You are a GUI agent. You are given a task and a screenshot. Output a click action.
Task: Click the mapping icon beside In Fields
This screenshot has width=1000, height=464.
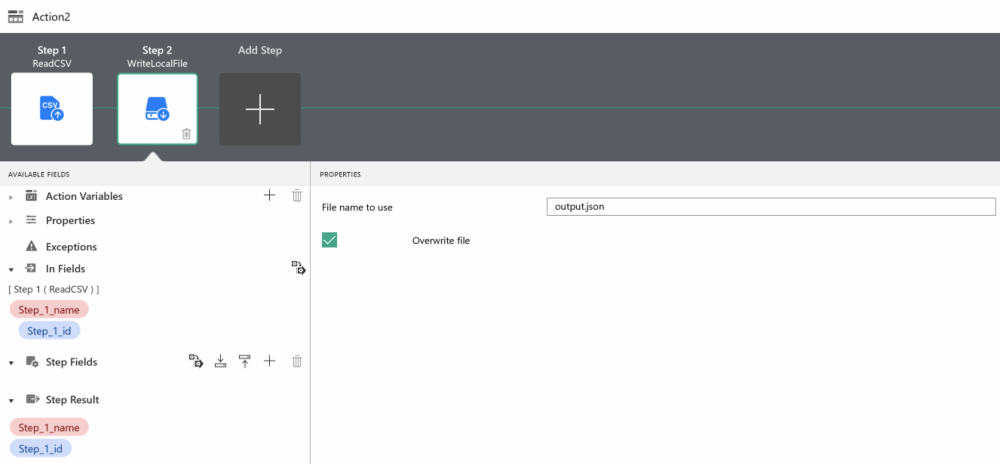pyautogui.click(x=298, y=268)
